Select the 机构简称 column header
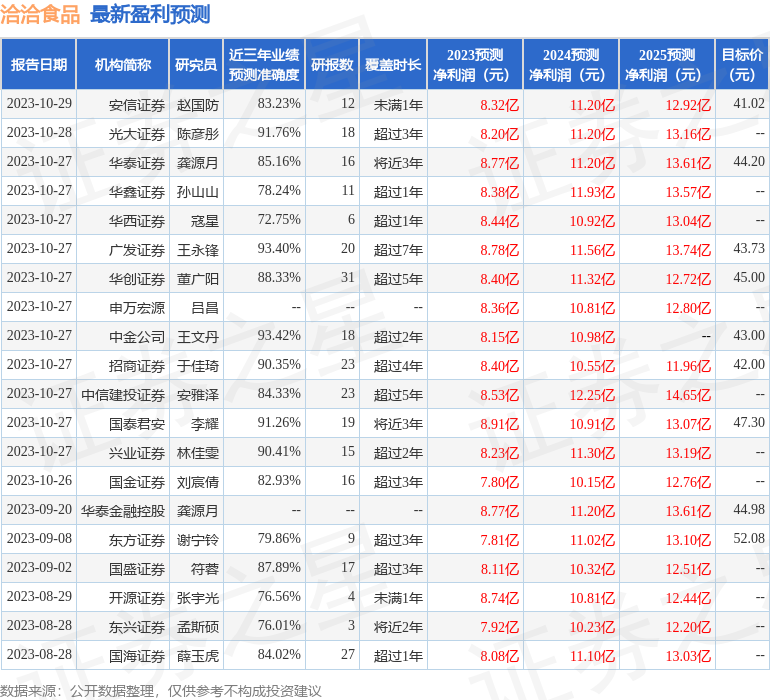This screenshot has height=700, width=770. pyautogui.click(x=123, y=64)
